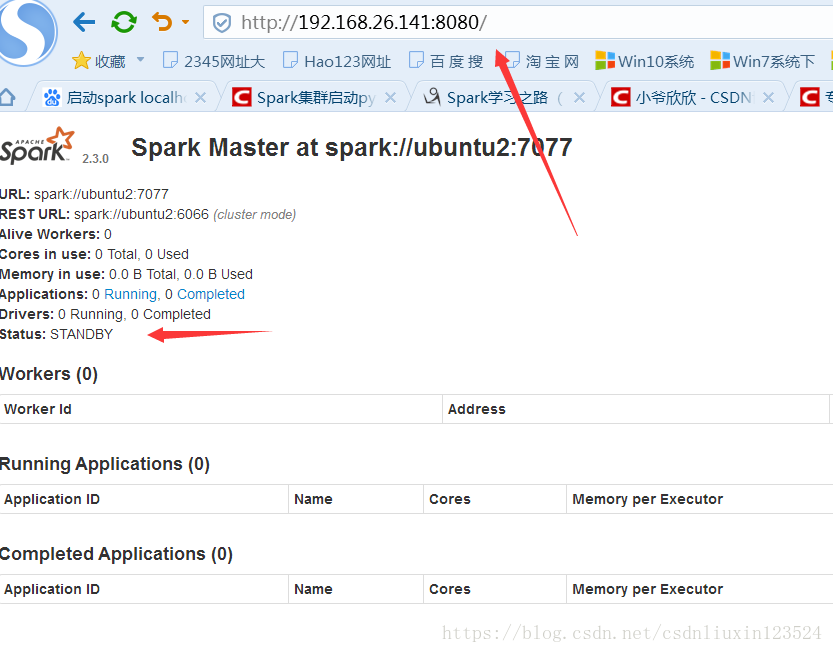The image size is (833, 653).
Task: Click the Spark version 2.3.0 label
Action: (x=96, y=158)
